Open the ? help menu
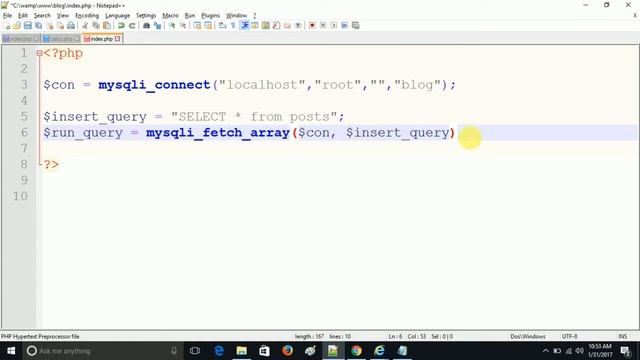Screen dimensions: 640x360 click(254, 16)
